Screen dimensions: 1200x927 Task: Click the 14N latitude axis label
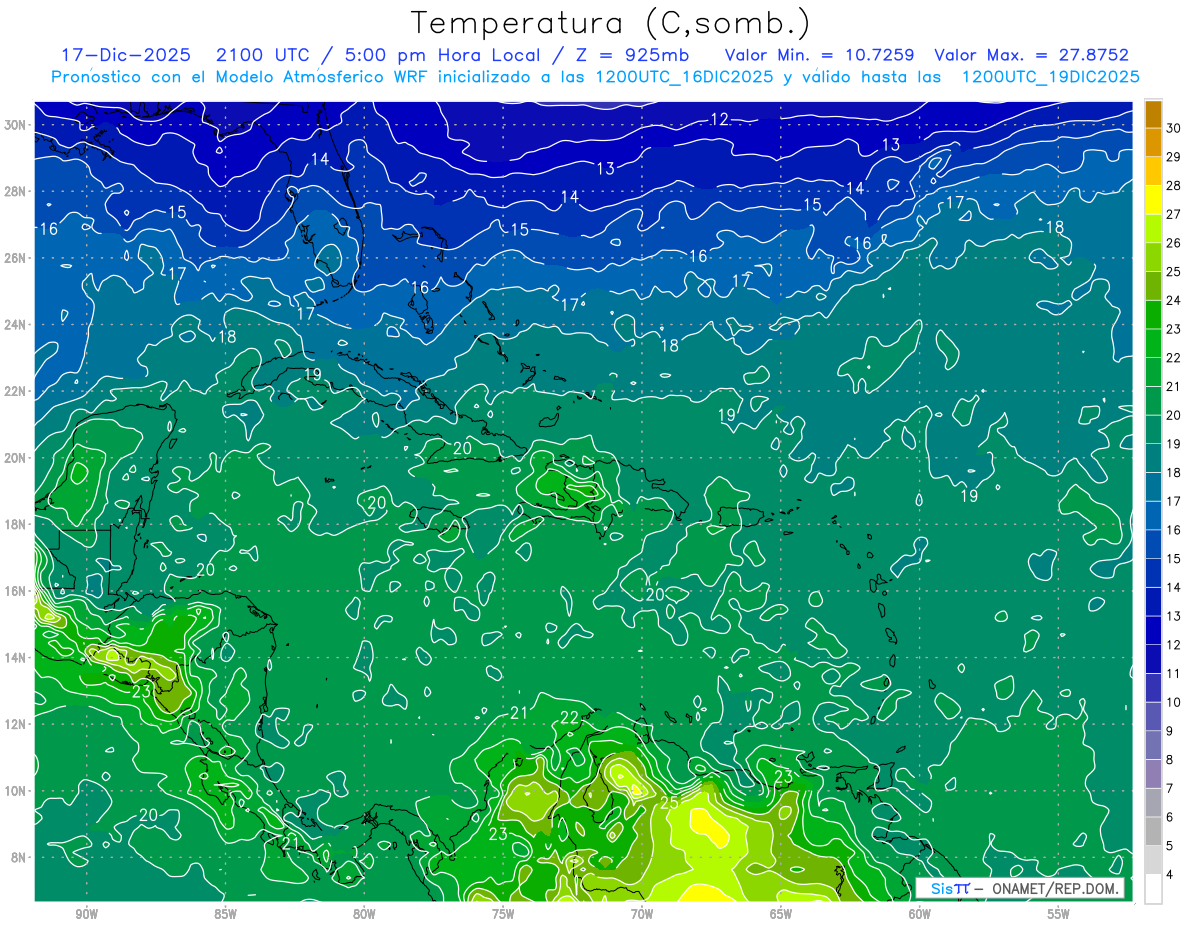[x=16, y=658]
